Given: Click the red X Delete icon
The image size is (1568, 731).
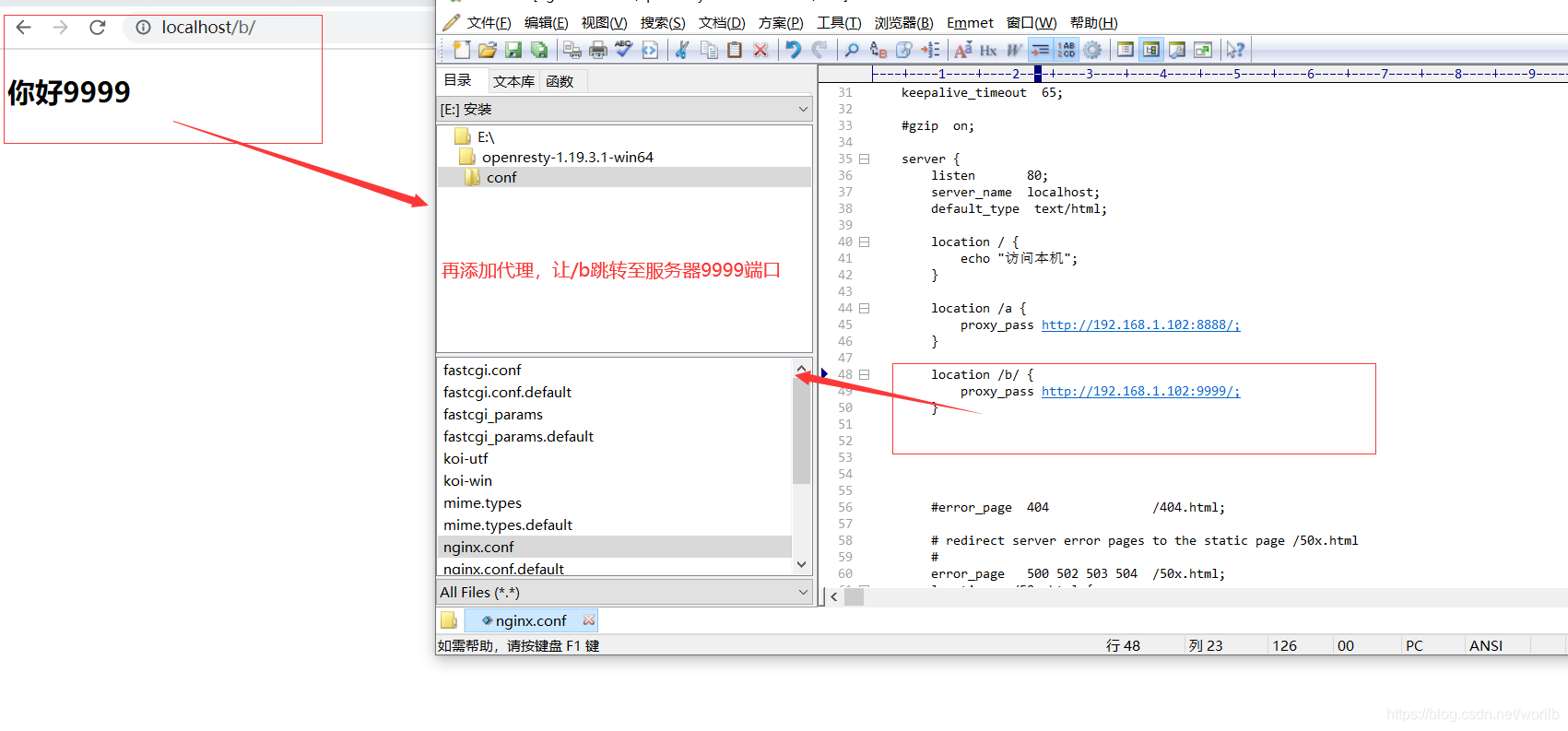Looking at the screenshot, I should (760, 50).
